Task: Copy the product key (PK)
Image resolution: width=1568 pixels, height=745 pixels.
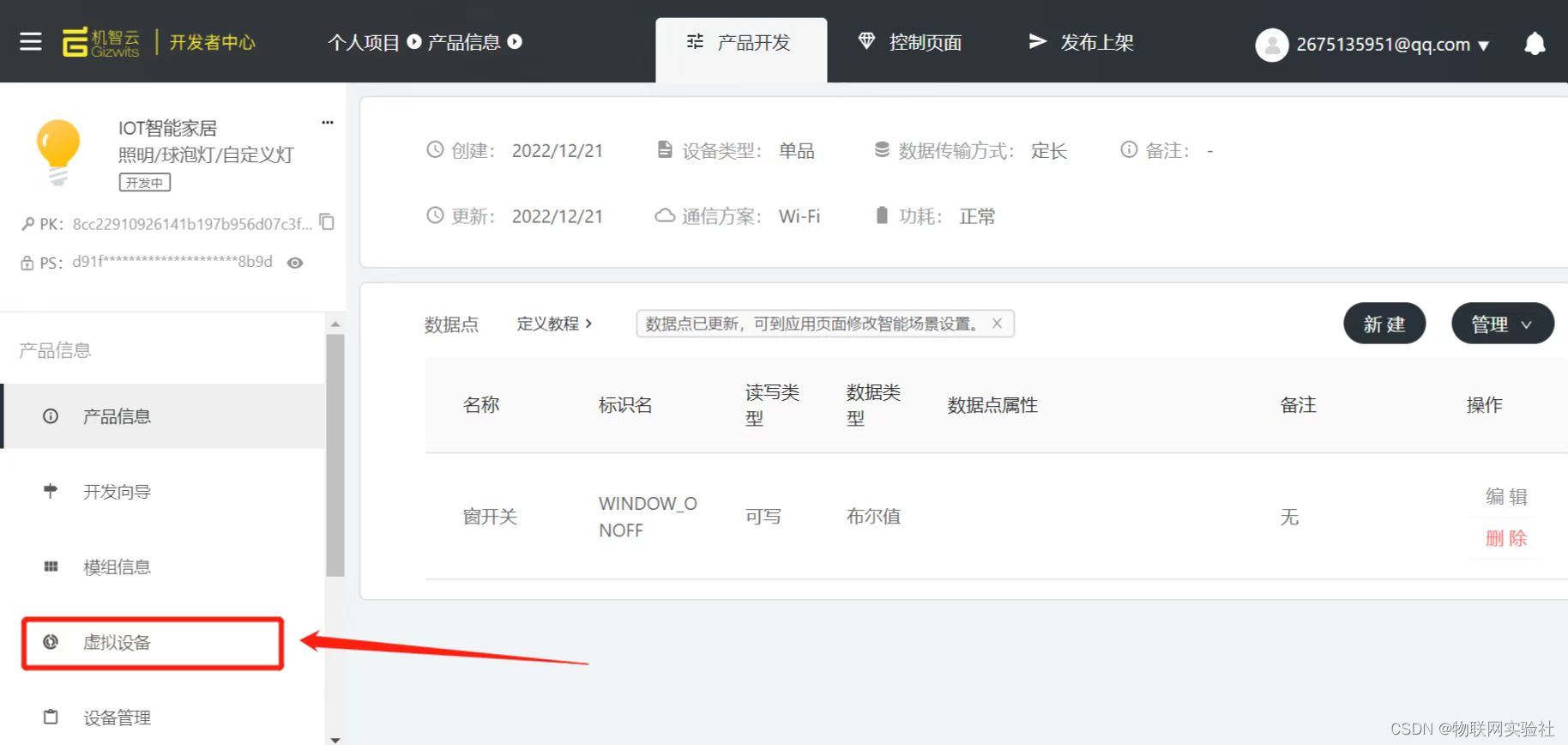Action: point(327,222)
